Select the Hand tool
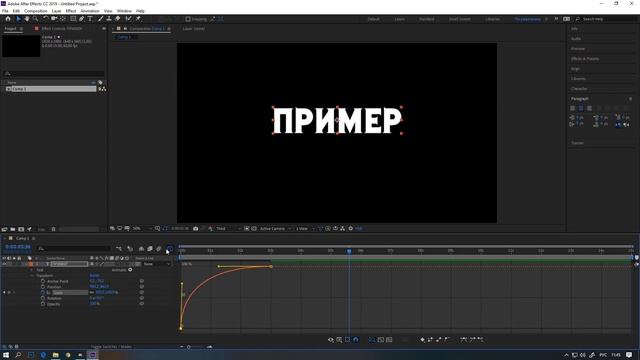 click(x=27, y=19)
